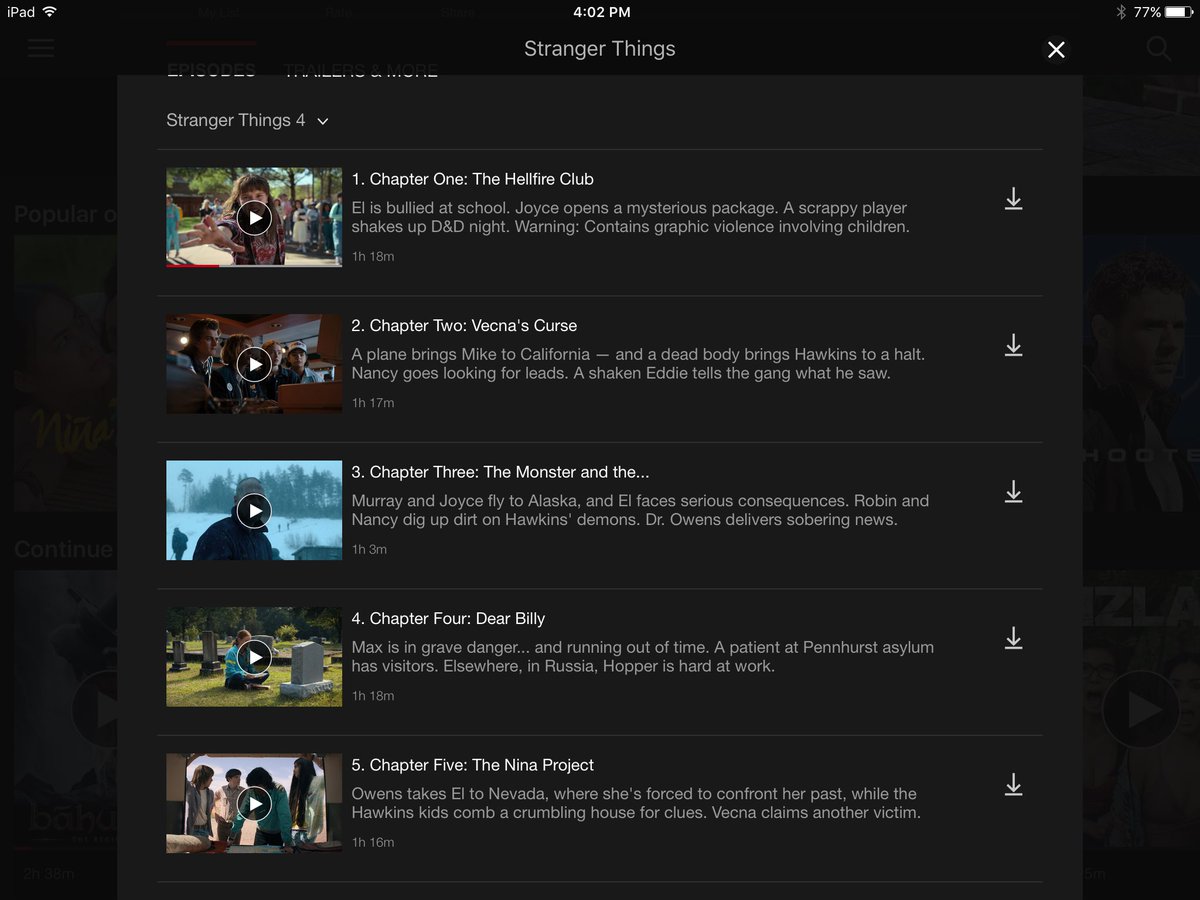Tap the description 'Max is in grave danger'
The width and height of the screenshot is (1200, 900).
click(x=642, y=657)
